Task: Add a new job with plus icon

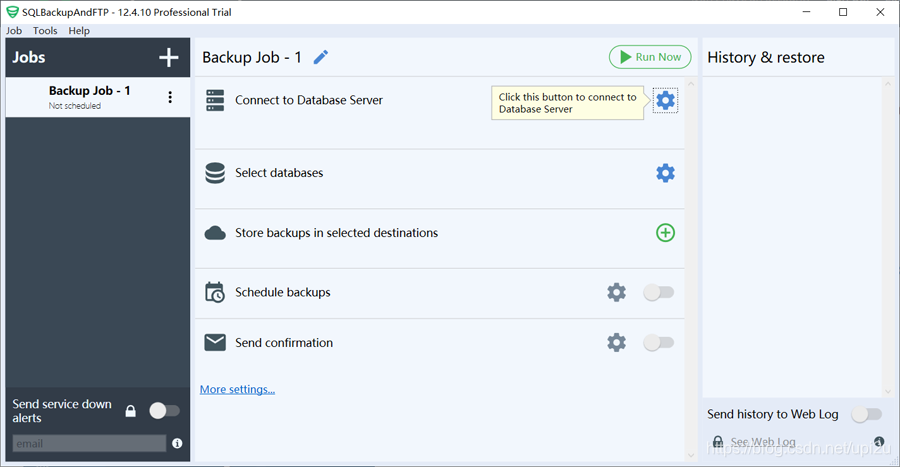Action: 168,57
